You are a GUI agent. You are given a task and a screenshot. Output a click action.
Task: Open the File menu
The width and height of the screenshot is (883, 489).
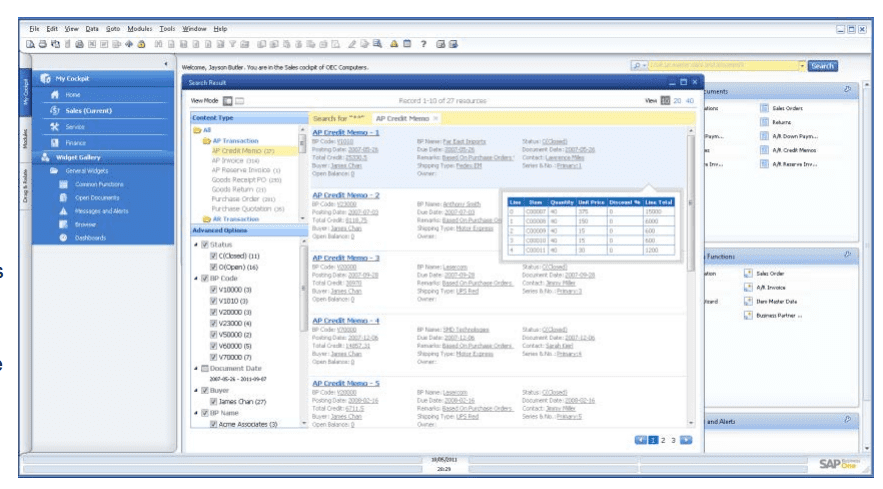pyautogui.click(x=34, y=29)
